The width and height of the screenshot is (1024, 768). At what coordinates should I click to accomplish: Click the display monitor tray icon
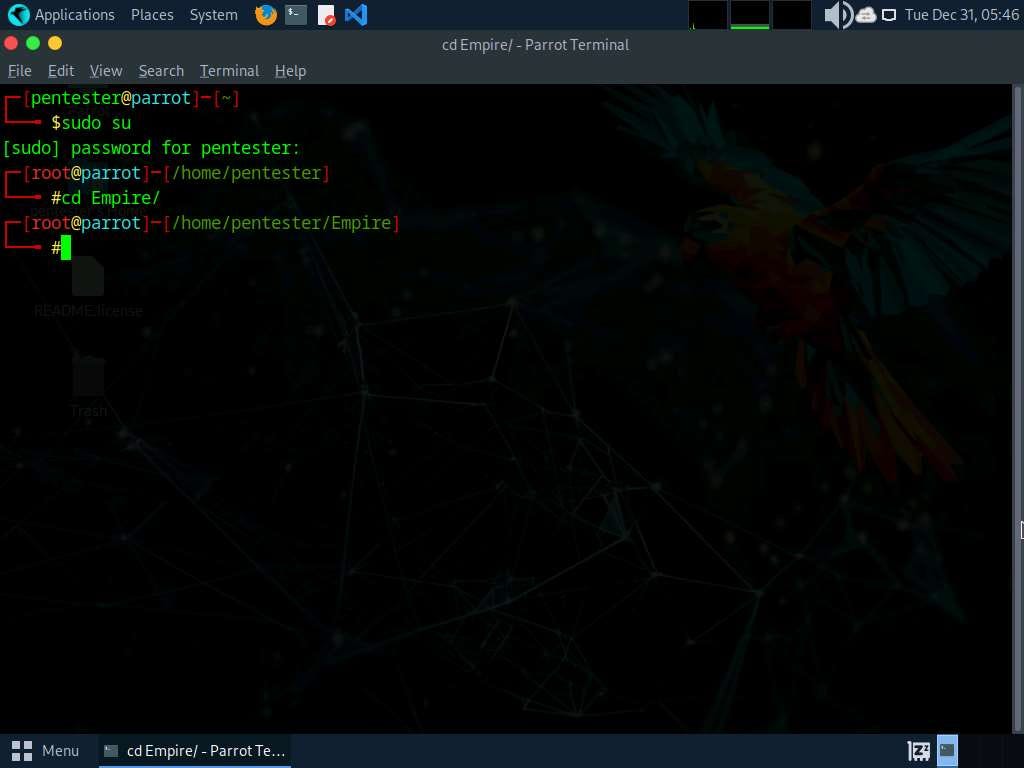[x=889, y=15]
